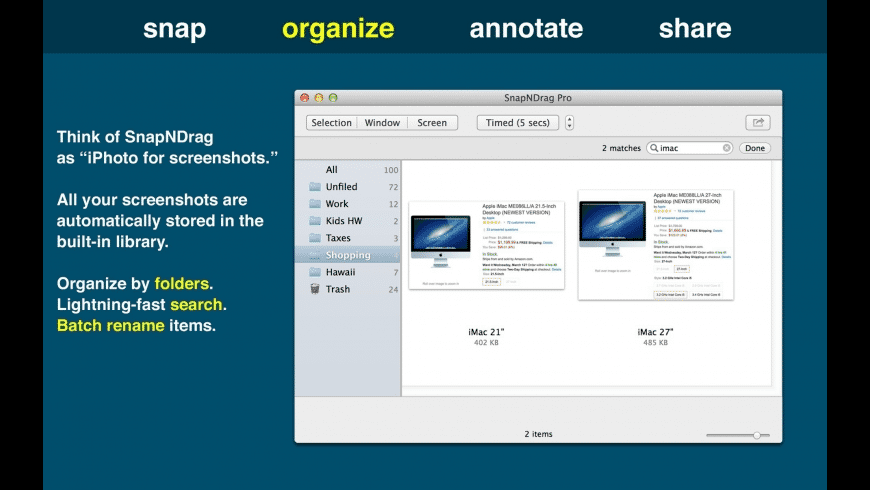Choose Window capture mode
The height and width of the screenshot is (490, 870).
point(382,123)
